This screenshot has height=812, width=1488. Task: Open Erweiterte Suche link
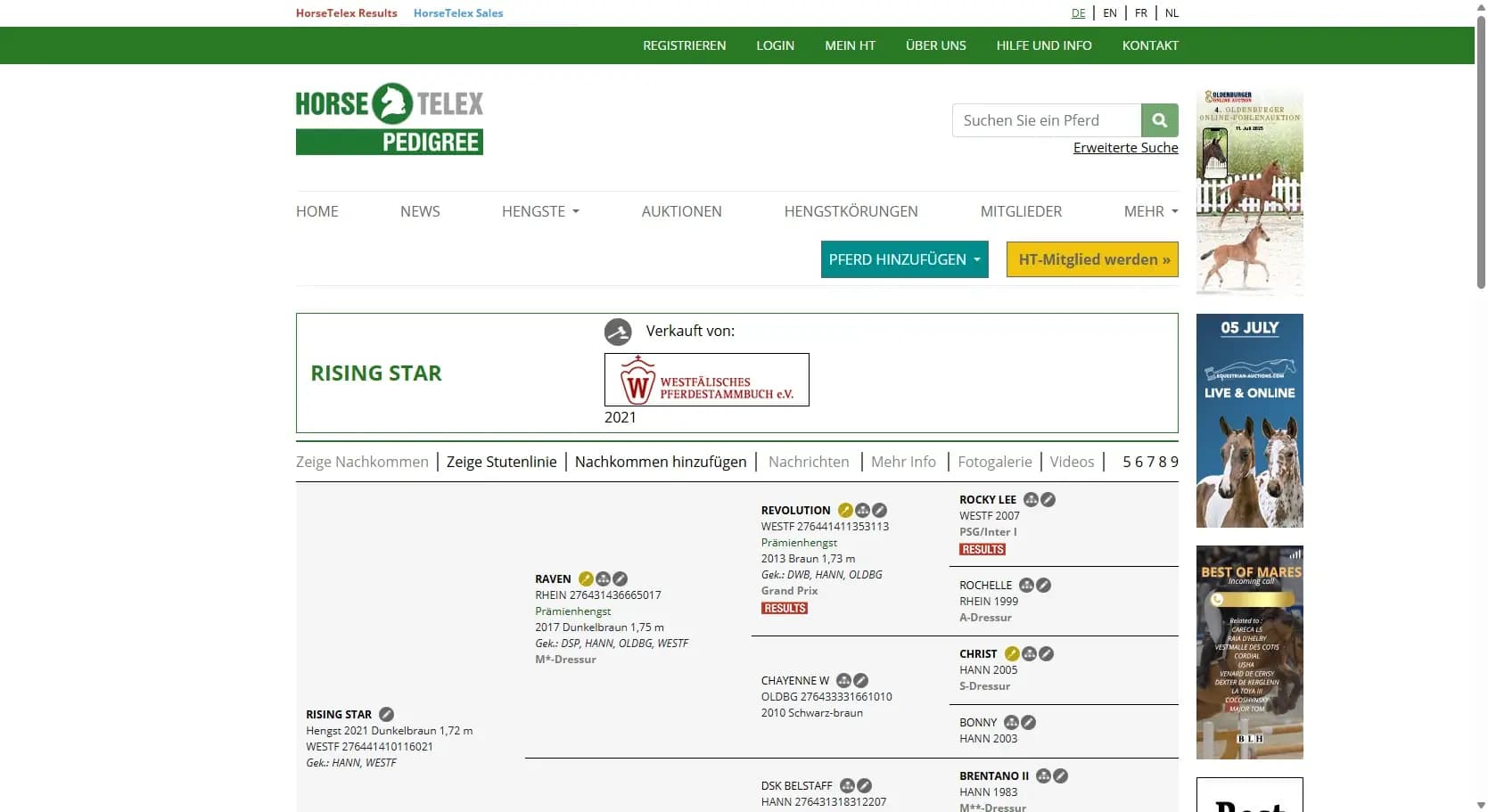point(1125,148)
